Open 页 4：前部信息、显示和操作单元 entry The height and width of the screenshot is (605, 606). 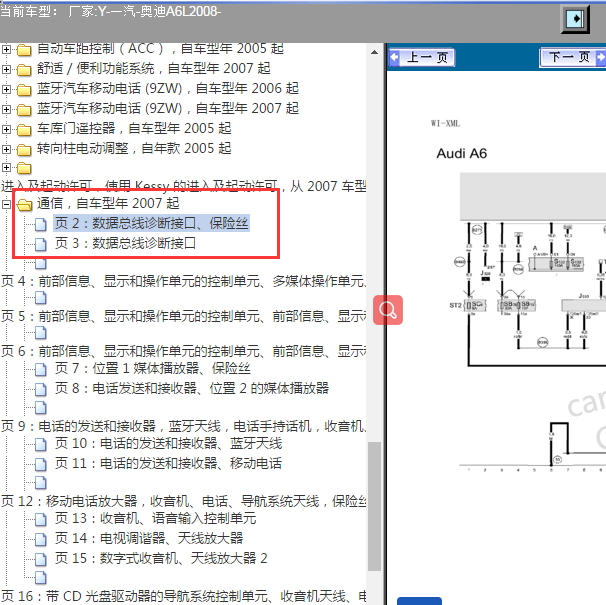[183, 281]
